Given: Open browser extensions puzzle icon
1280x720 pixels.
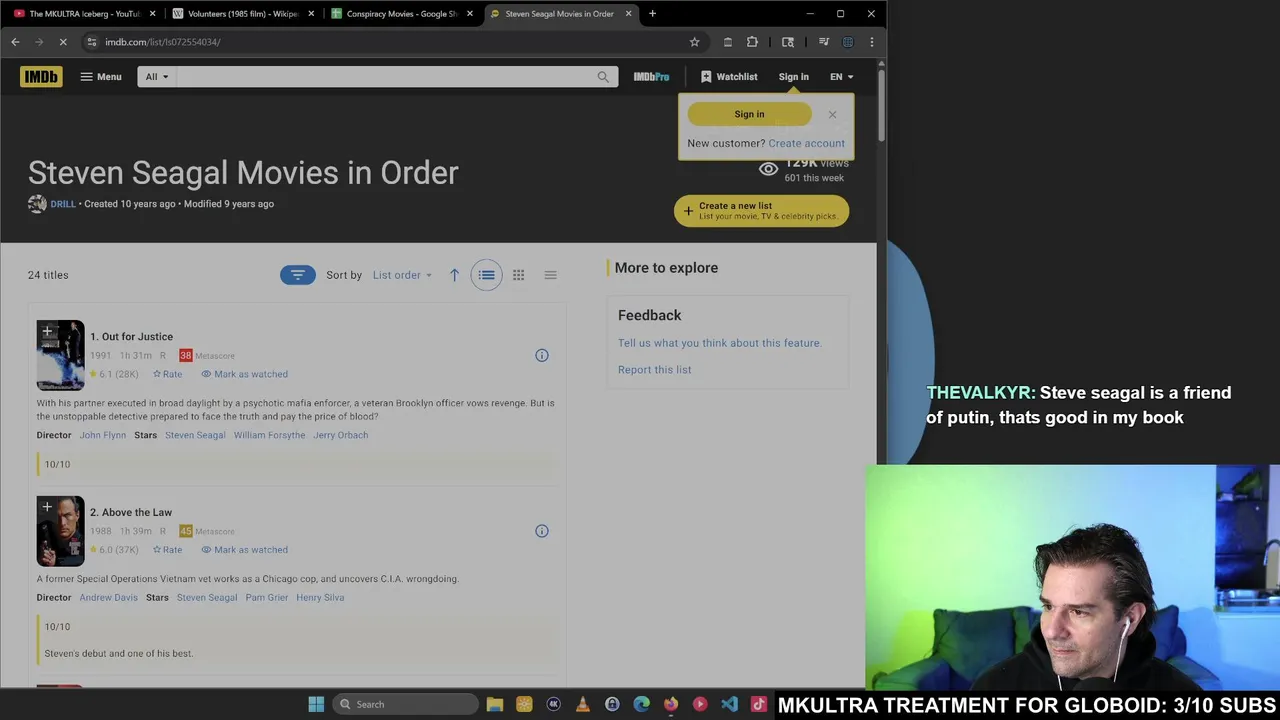Looking at the screenshot, I should tap(752, 42).
